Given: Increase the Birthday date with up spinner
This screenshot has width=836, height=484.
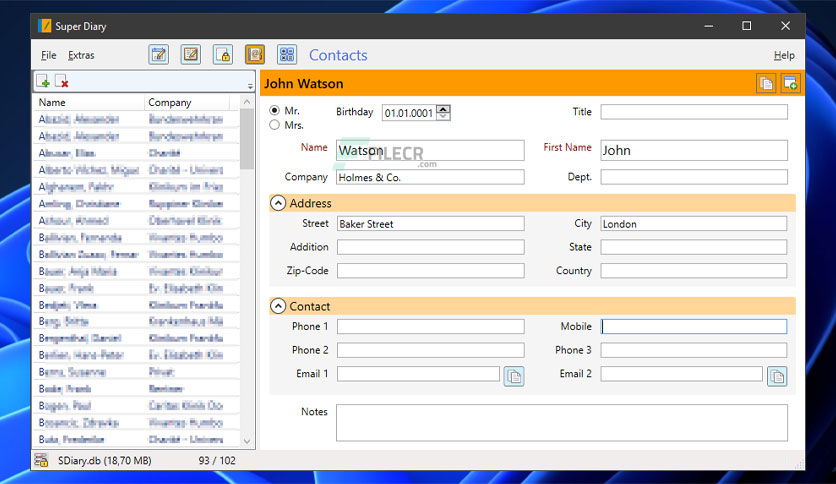Looking at the screenshot, I should (x=444, y=109).
